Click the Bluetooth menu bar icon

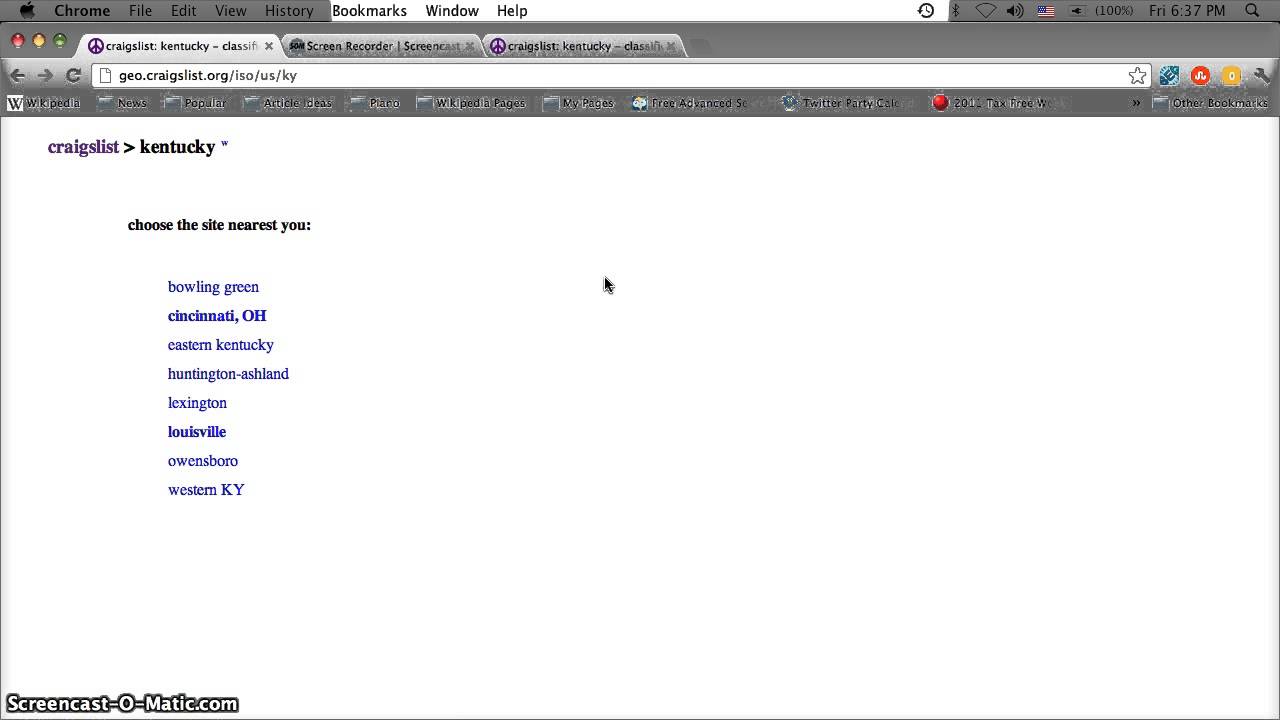pos(956,11)
